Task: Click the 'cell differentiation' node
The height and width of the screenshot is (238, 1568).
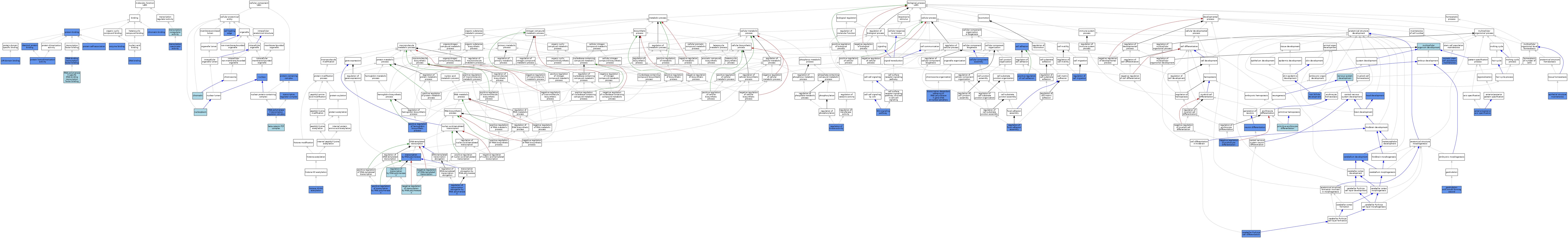Action: 1189,46
